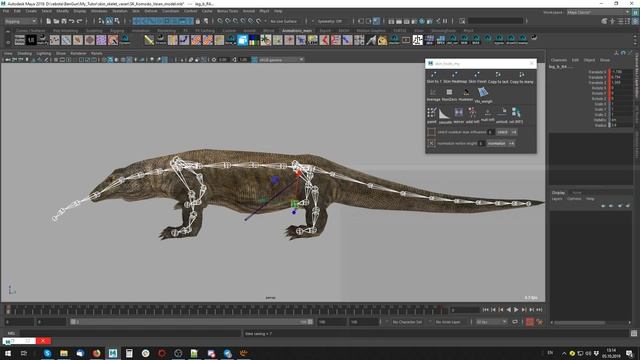Toggle checkbox beside check number max influences
640x360 pixels.
pyautogui.click(x=431, y=132)
